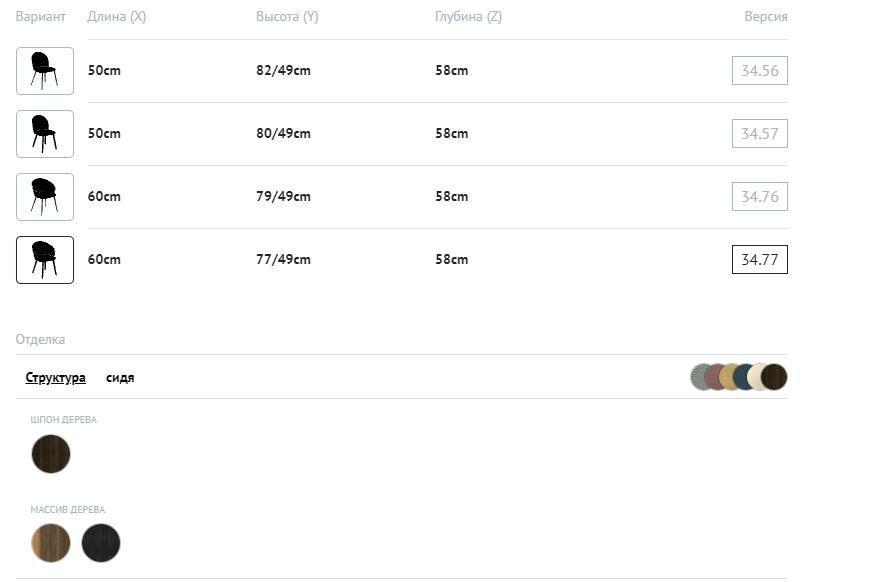Choose the dark veneer swatch under Шпон дерева

click(x=51, y=453)
